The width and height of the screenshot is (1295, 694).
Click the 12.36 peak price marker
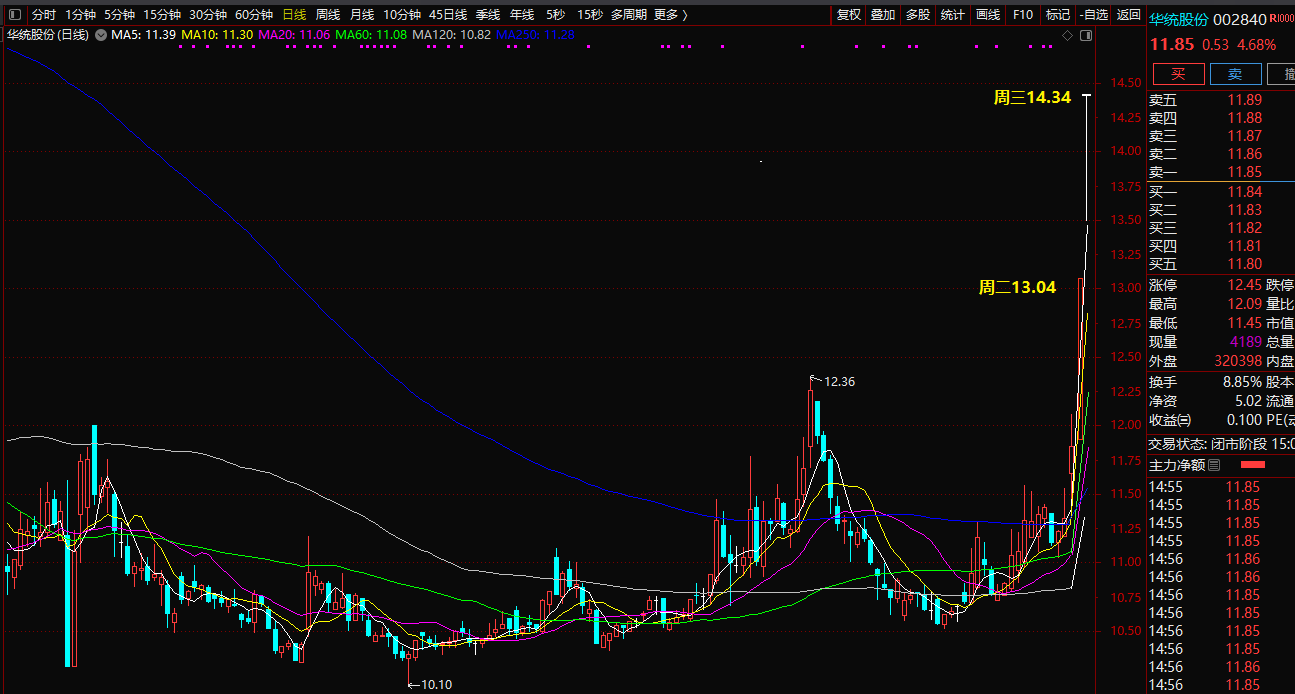(x=840, y=382)
